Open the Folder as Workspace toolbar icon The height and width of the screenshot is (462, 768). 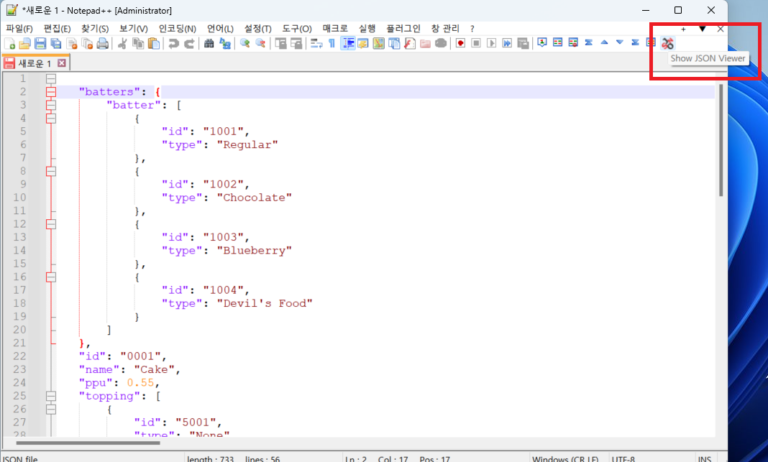coord(425,44)
